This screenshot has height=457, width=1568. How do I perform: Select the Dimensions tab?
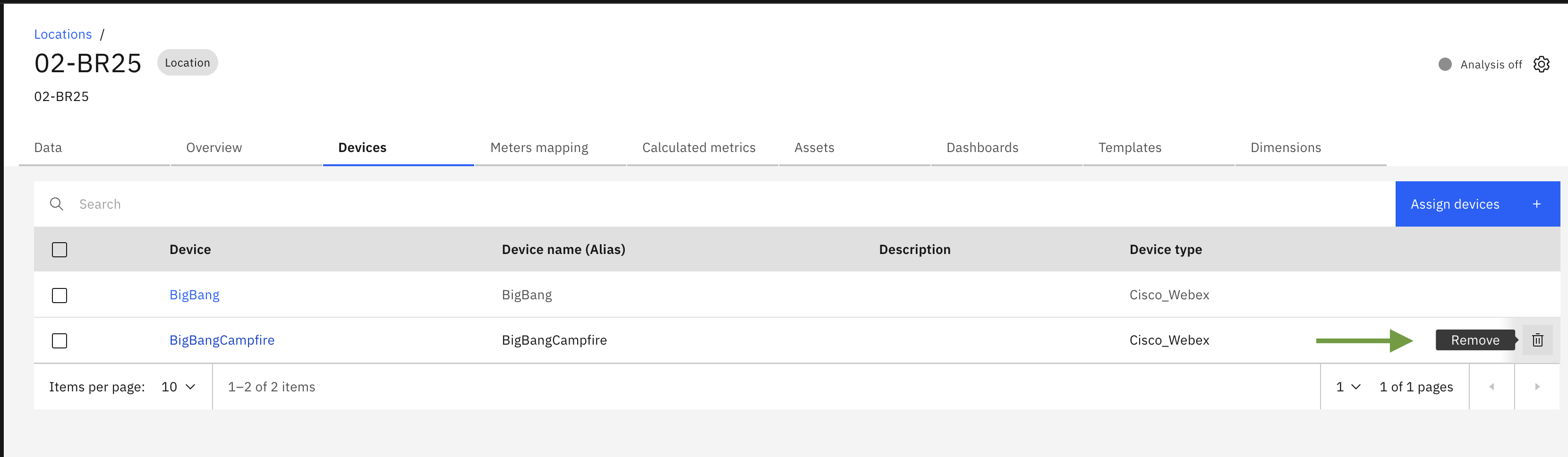point(1311,148)
